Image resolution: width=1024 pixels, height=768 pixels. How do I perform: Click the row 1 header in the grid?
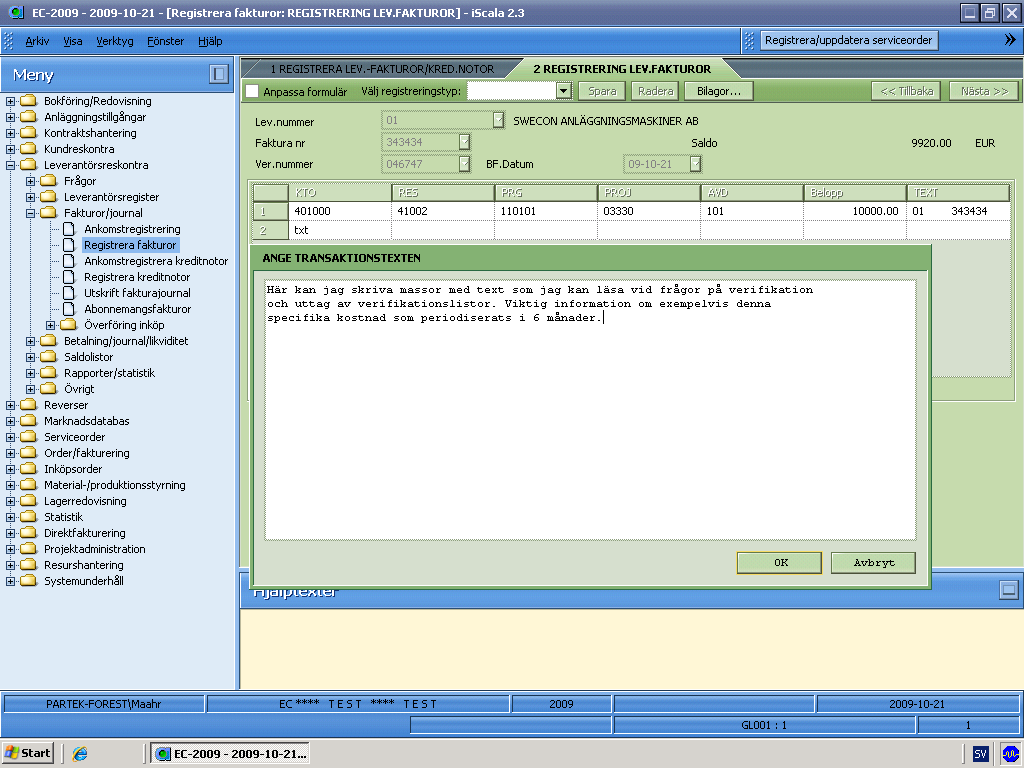point(270,211)
